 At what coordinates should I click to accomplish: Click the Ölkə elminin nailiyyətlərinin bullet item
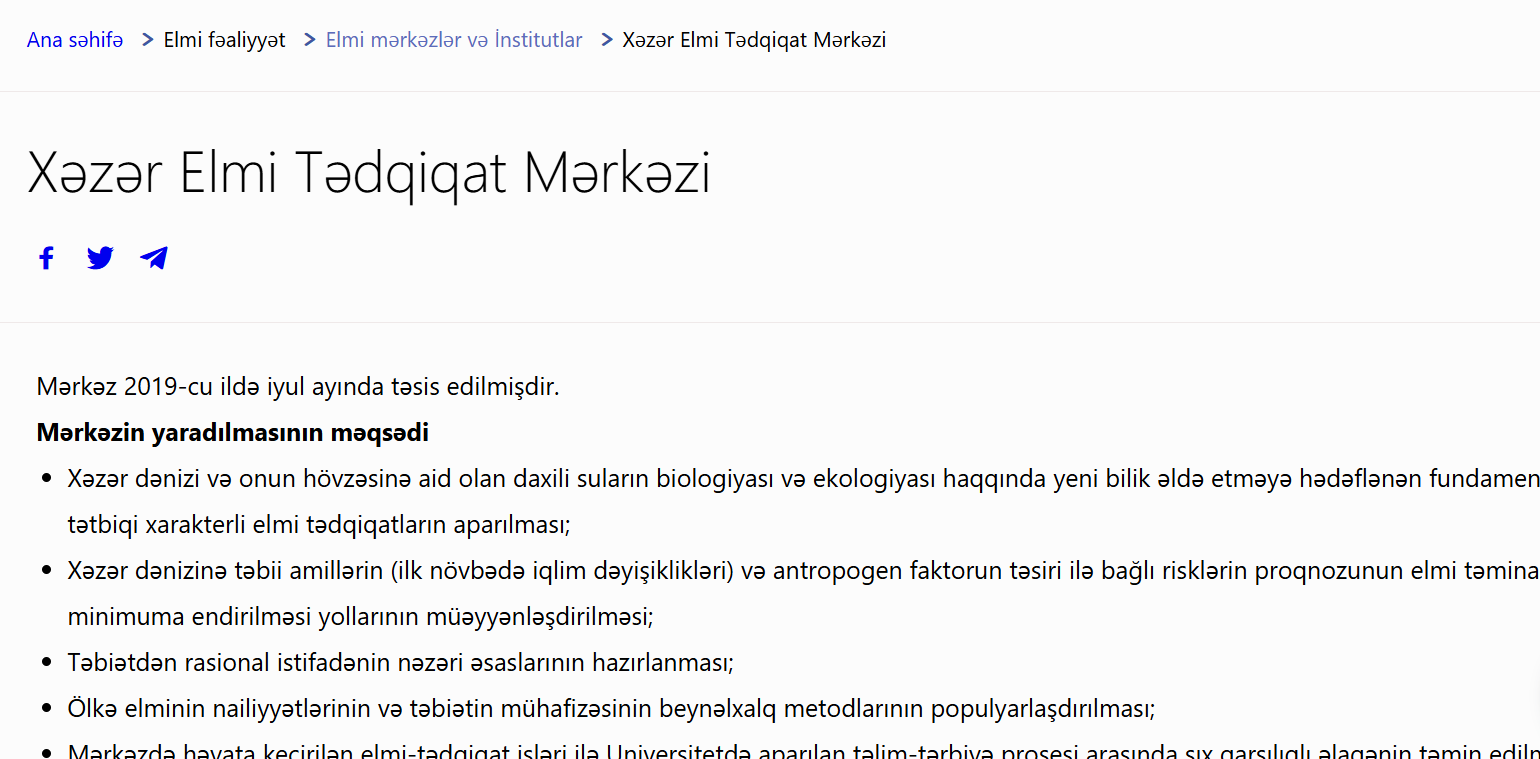[610, 709]
